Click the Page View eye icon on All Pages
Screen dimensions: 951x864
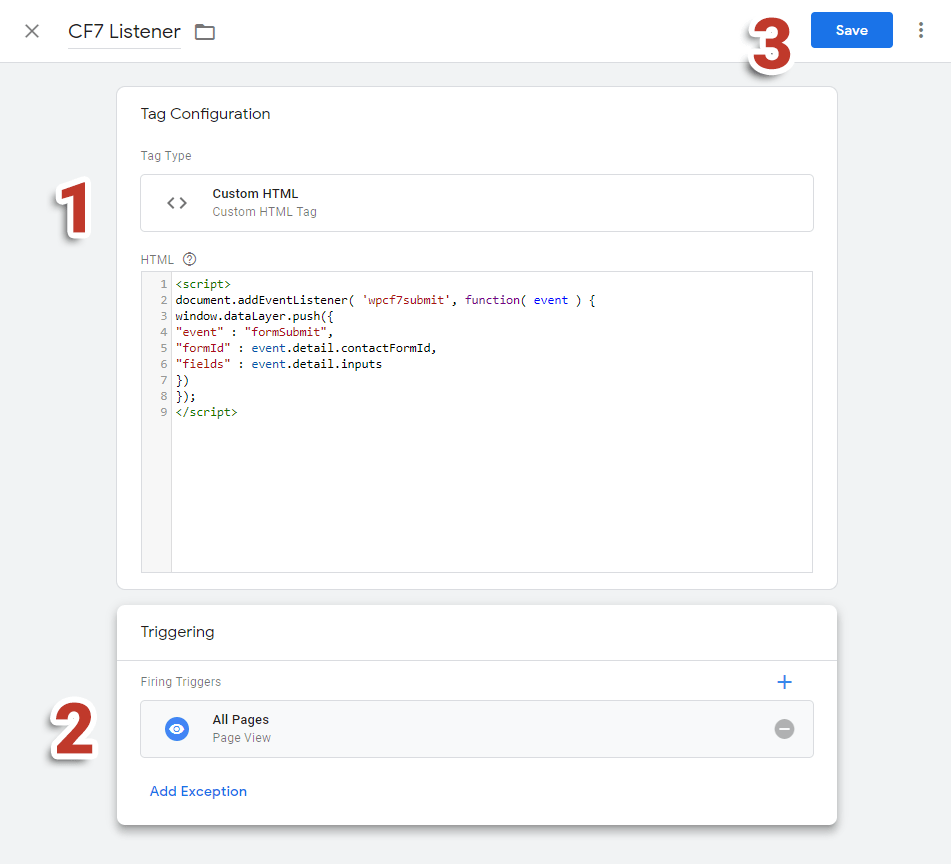(x=177, y=728)
